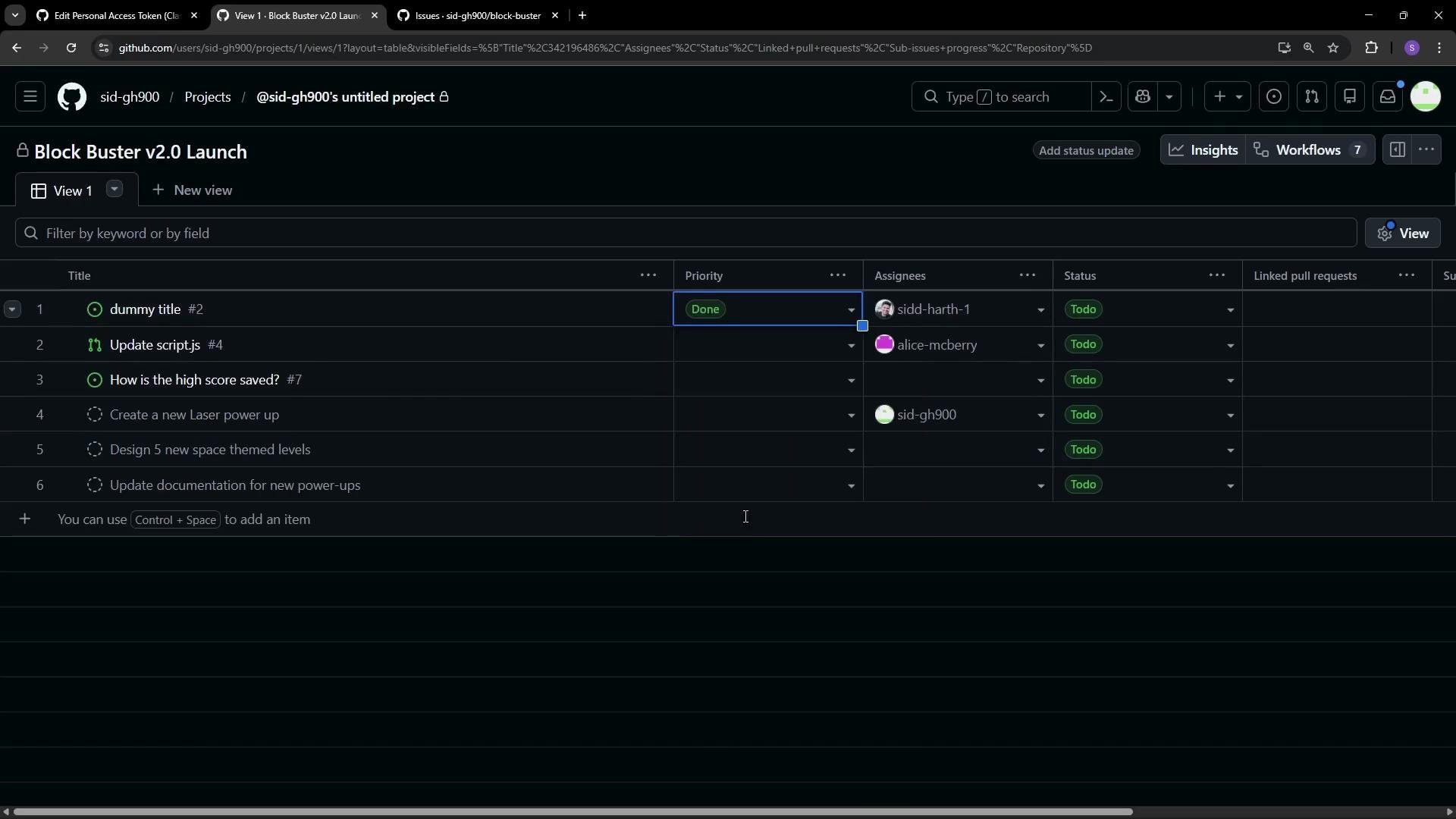The width and height of the screenshot is (1456, 819).
Task: Click the open issue icon for dummy title
Action: click(x=95, y=309)
